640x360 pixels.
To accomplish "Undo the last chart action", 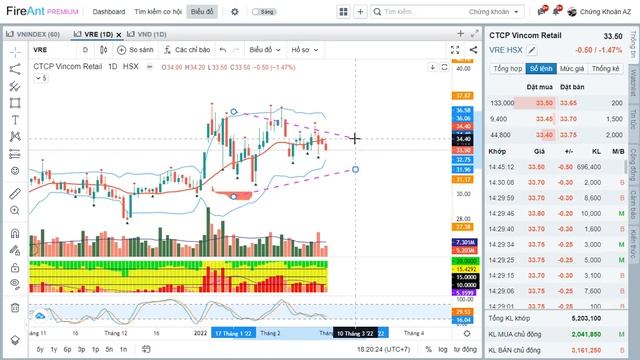I will (223, 50).
